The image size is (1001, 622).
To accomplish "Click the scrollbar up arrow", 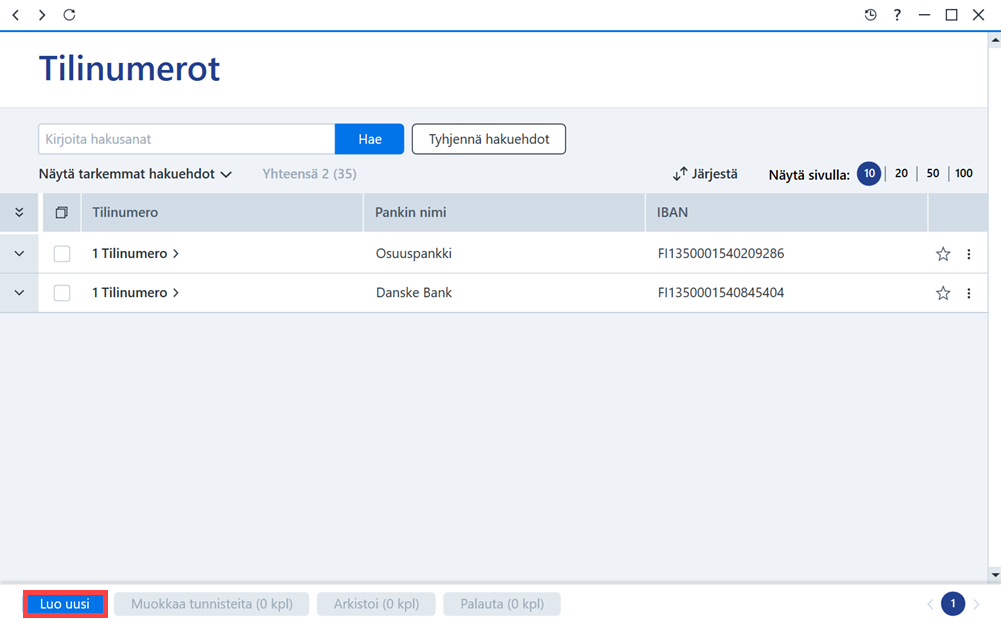I will click(x=995, y=40).
